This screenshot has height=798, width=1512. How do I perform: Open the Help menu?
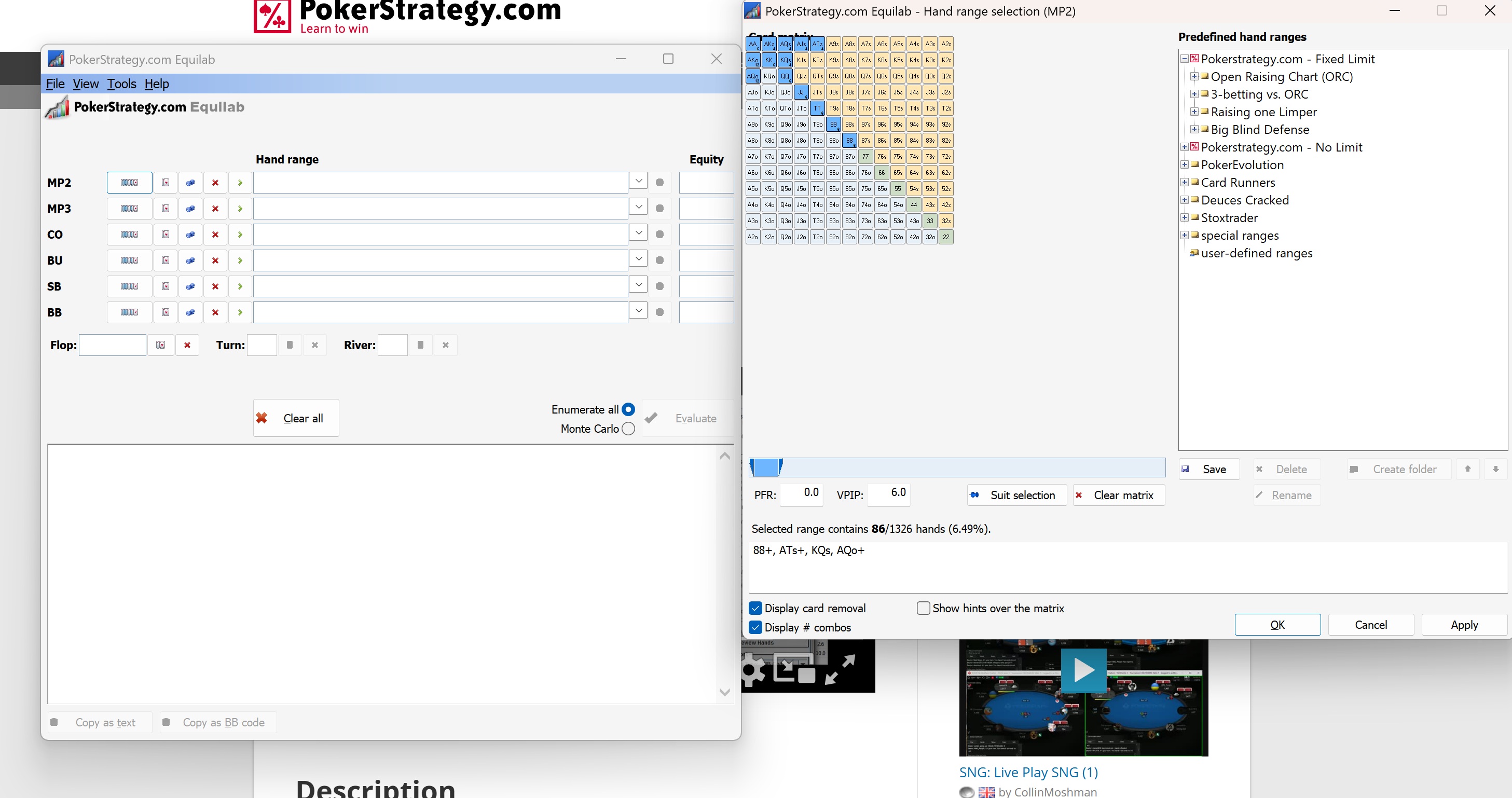point(157,84)
